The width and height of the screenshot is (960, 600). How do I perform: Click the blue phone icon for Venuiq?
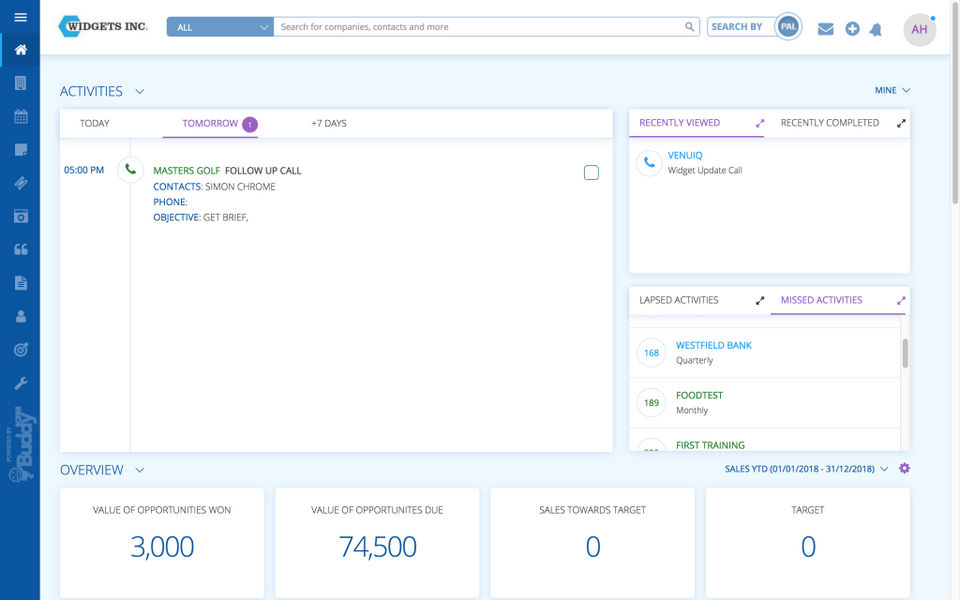click(x=649, y=163)
